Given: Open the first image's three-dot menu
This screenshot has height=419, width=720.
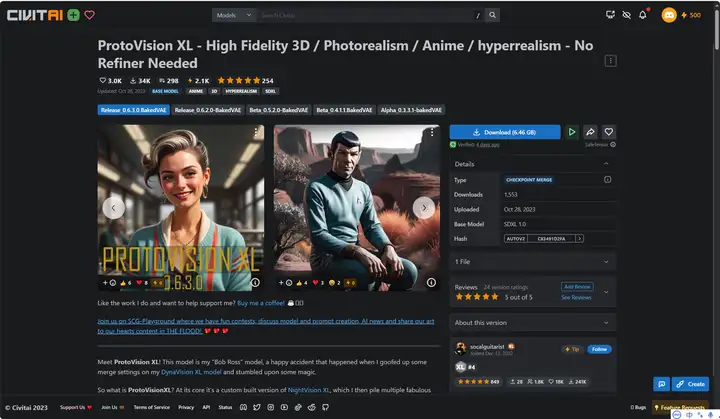Looking at the screenshot, I should [256, 133].
